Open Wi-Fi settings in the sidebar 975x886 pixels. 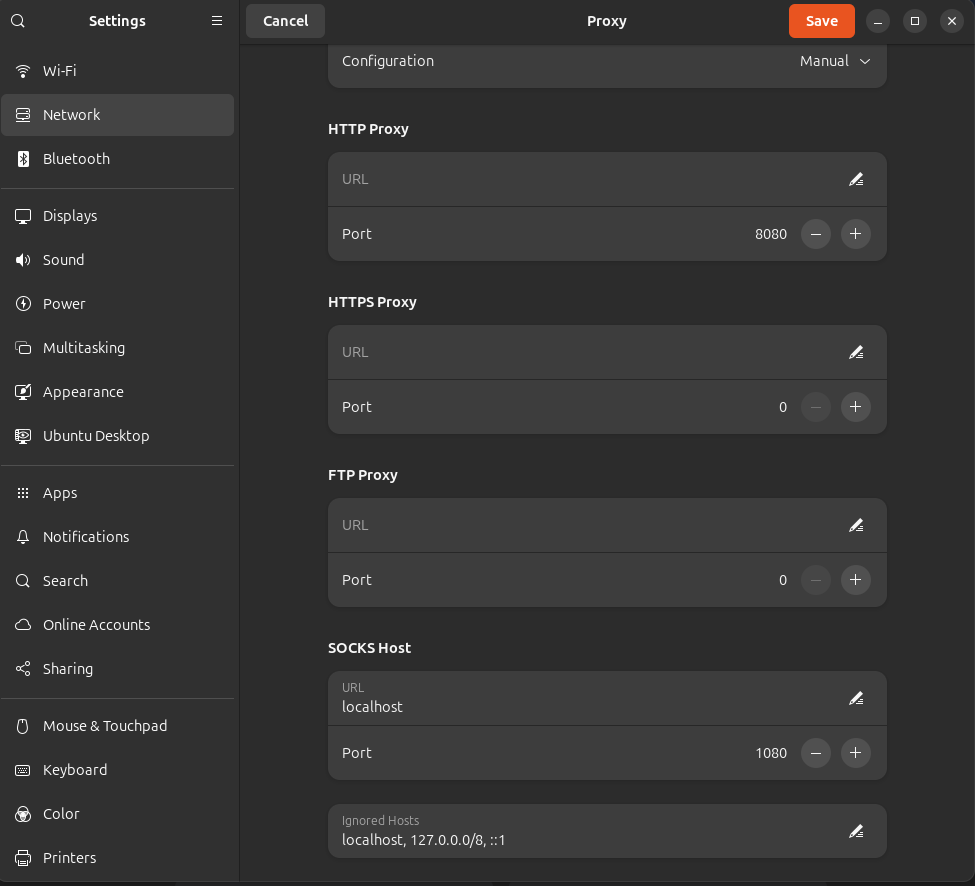tap(60, 71)
